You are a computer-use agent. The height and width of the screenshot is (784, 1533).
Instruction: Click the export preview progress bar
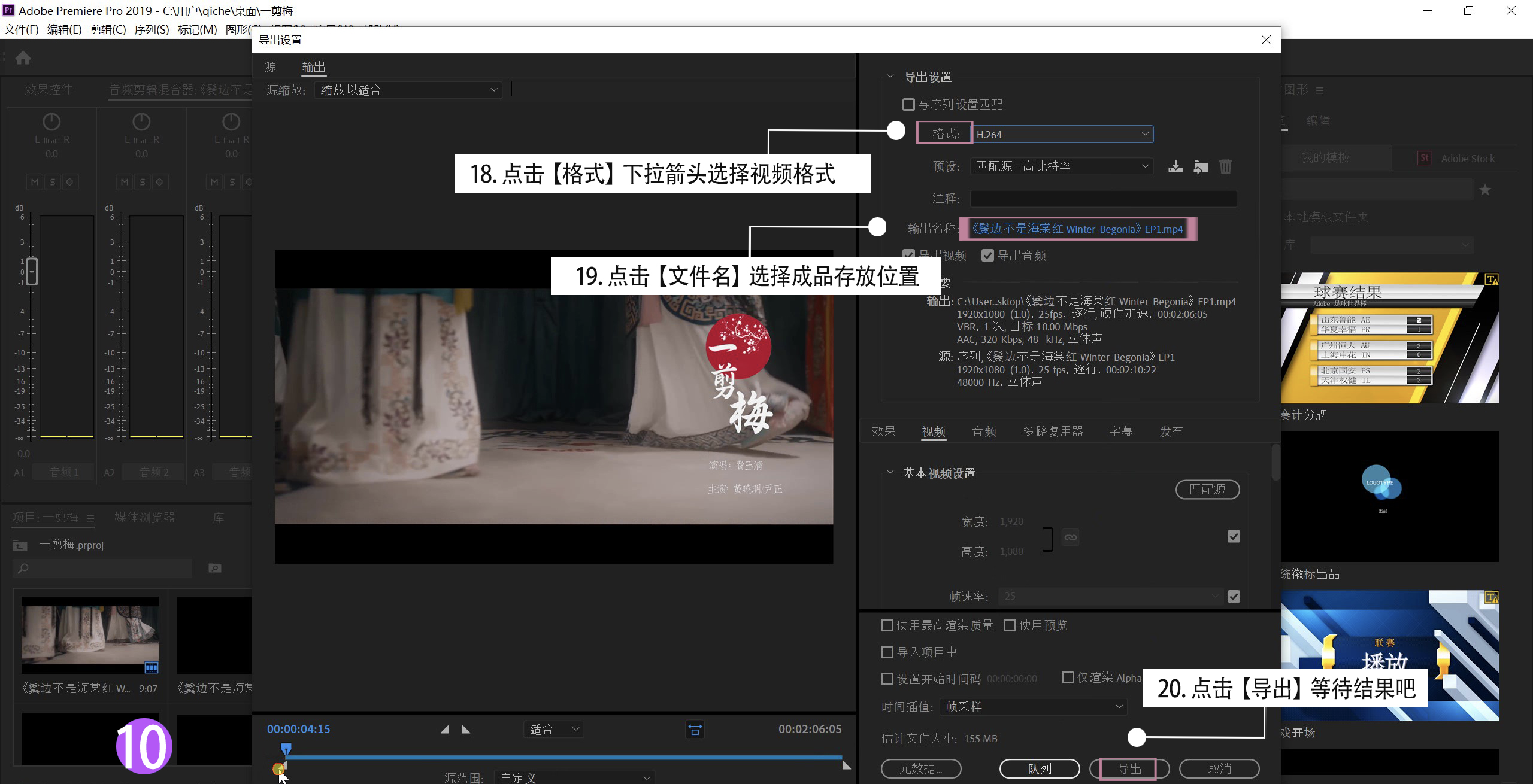click(x=564, y=757)
